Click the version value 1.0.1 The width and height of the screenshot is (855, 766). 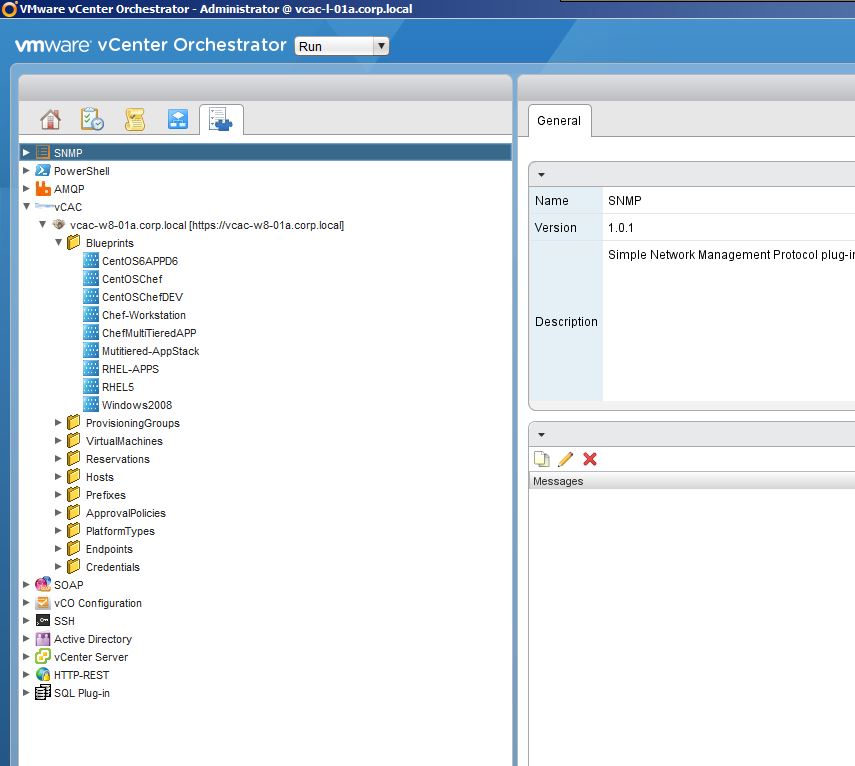click(621, 228)
